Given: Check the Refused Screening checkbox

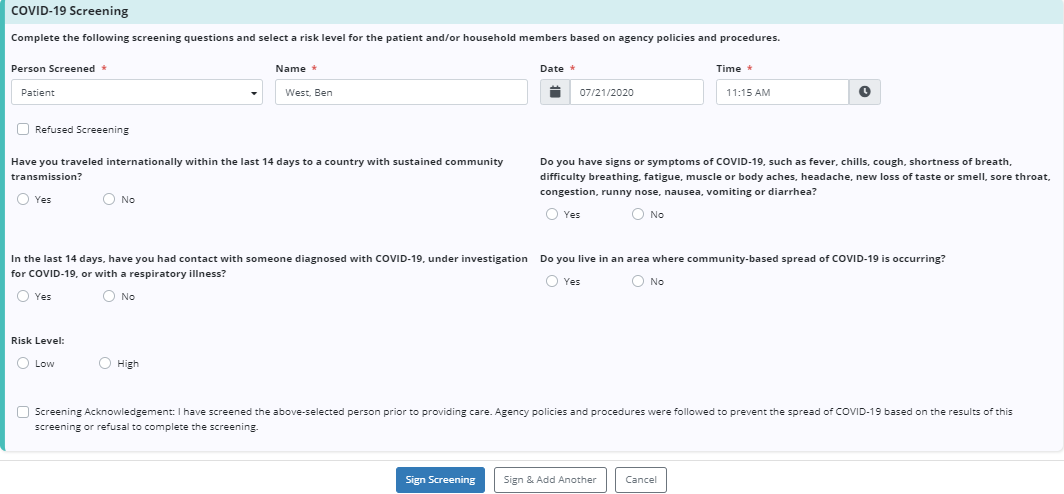Looking at the screenshot, I should point(23,129).
